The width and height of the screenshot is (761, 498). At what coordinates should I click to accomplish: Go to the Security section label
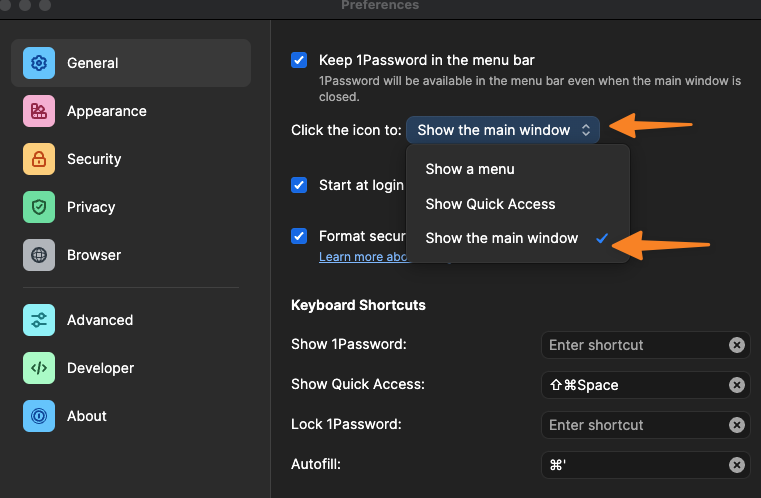pos(94,159)
